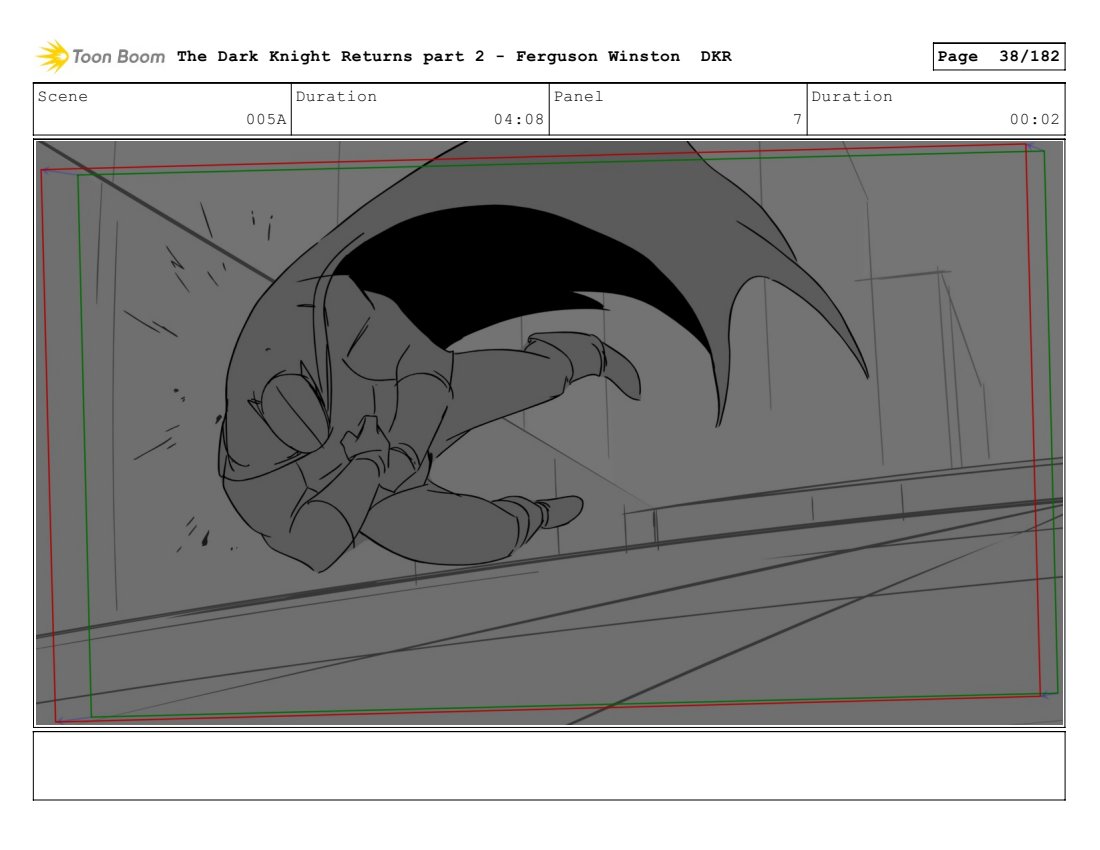Click the storyboard panel drawing of the caped figure
The image size is (1100, 850).
pyautogui.click(x=549, y=433)
